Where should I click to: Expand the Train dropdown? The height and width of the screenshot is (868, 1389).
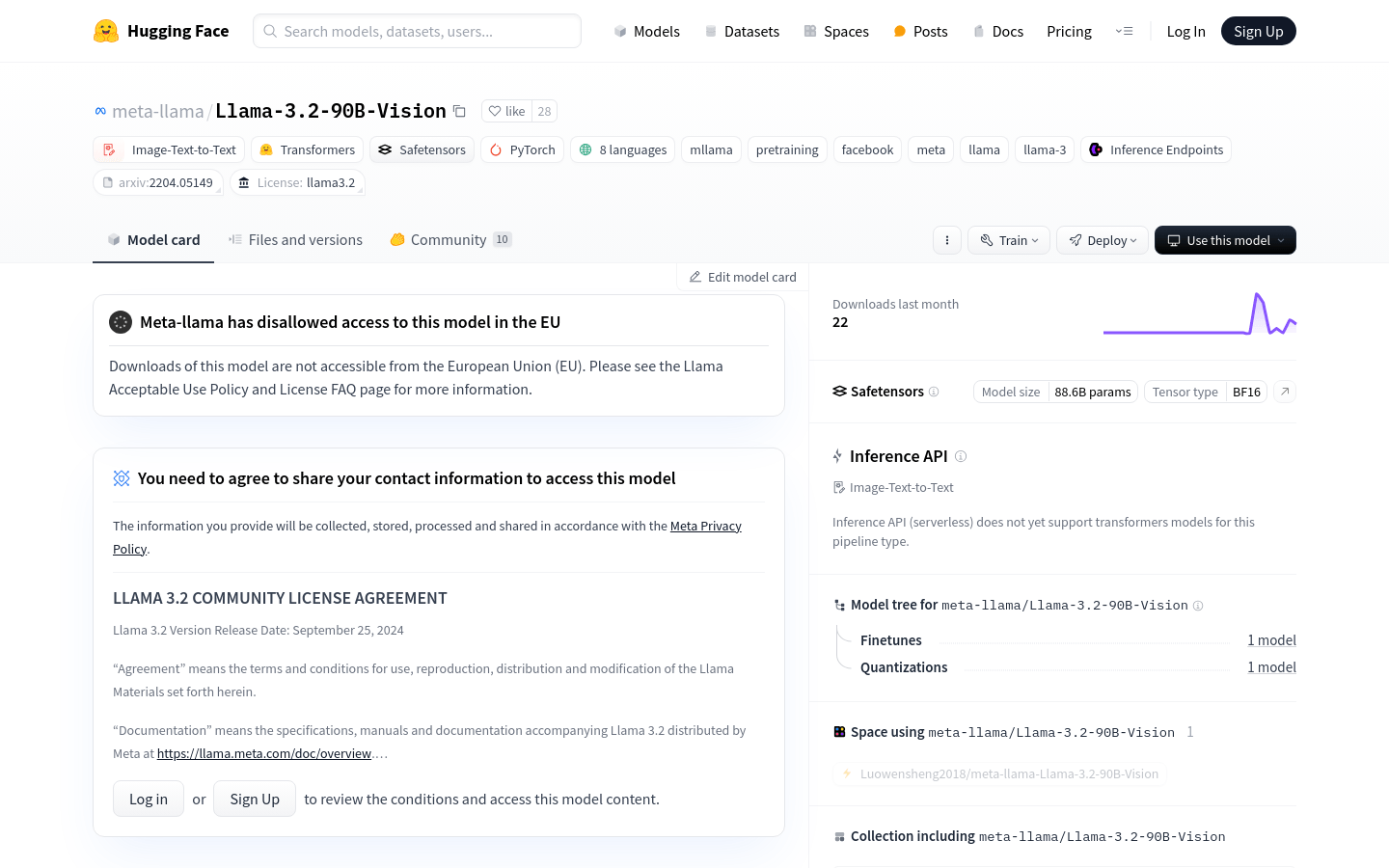coord(1009,240)
